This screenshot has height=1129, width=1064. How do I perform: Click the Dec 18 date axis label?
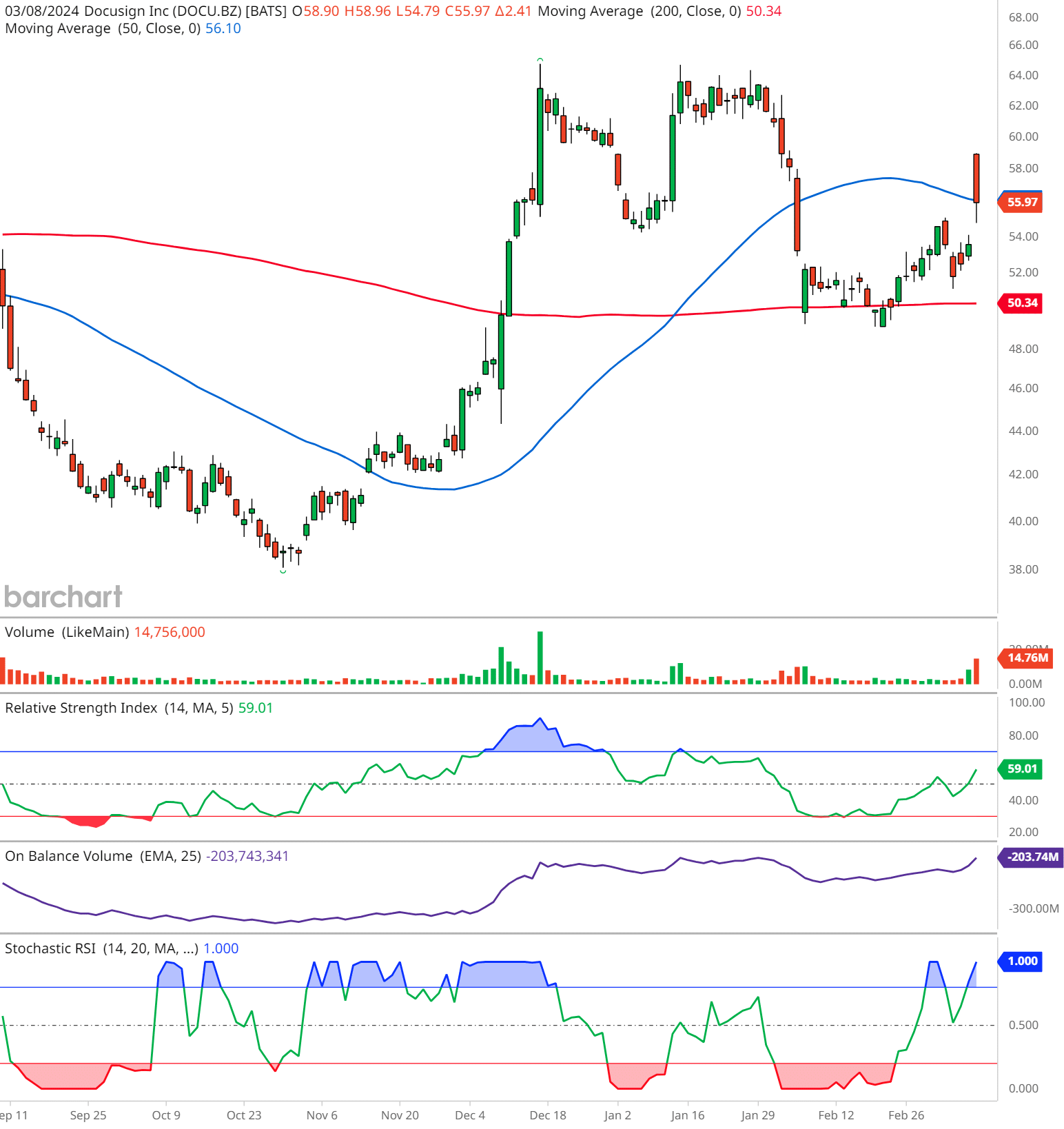click(x=548, y=1115)
